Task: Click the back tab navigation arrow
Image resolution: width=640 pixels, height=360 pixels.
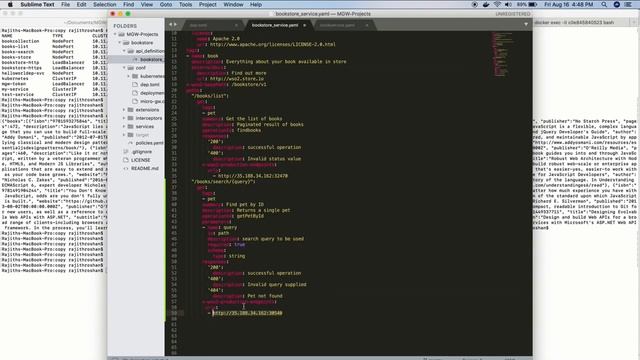Action: (x=170, y=25)
